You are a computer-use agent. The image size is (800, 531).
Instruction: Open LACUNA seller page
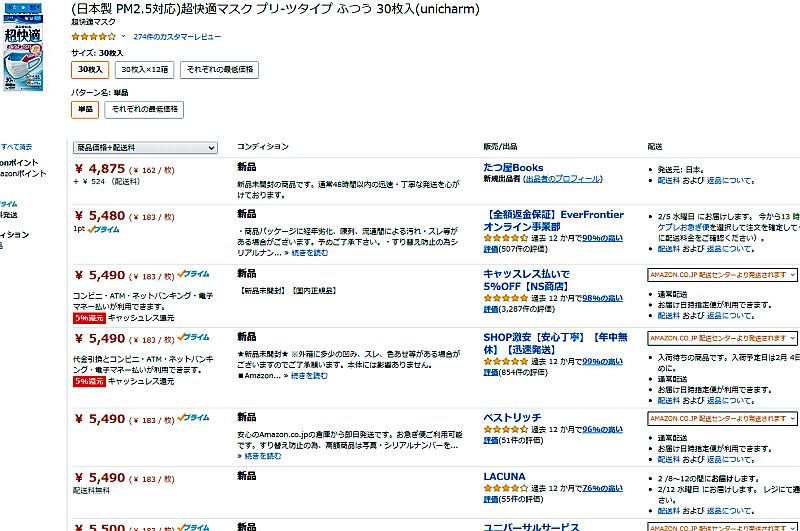click(x=504, y=476)
